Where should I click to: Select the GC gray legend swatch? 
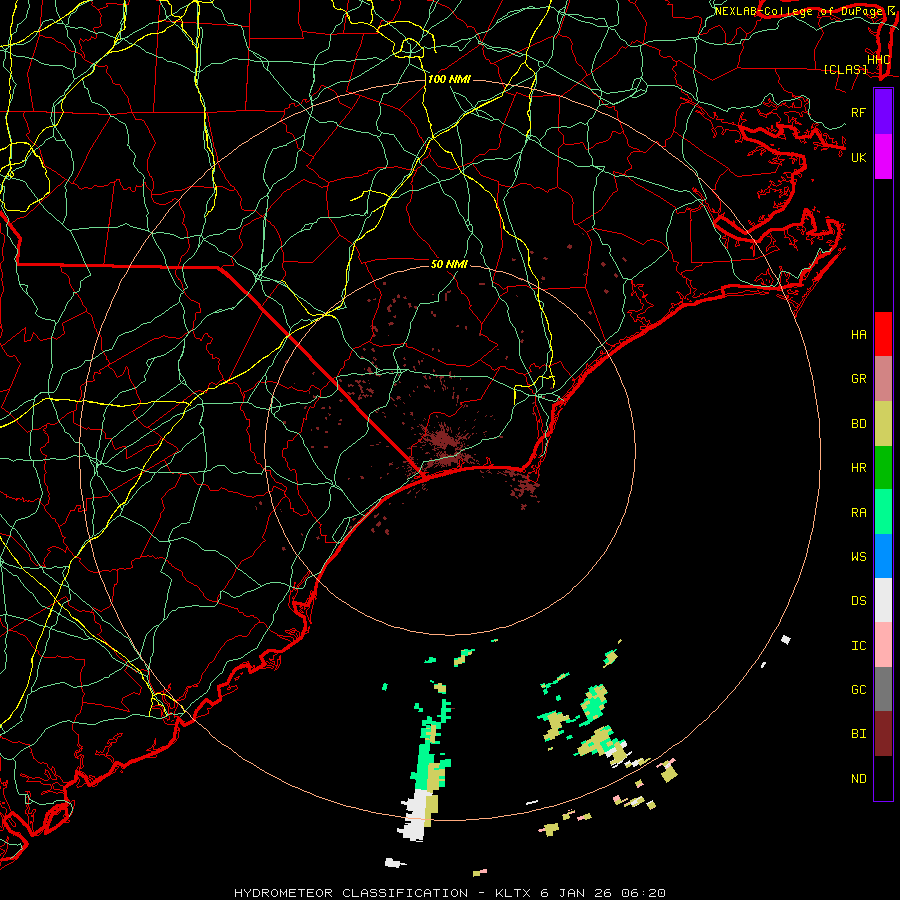click(883, 689)
